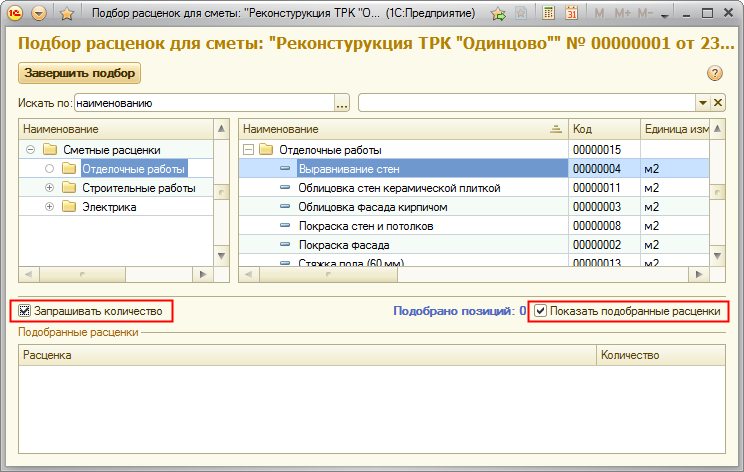
Task: Collapse 'Отделочные работы' group in right list
Action: pyautogui.click(x=248, y=150)
